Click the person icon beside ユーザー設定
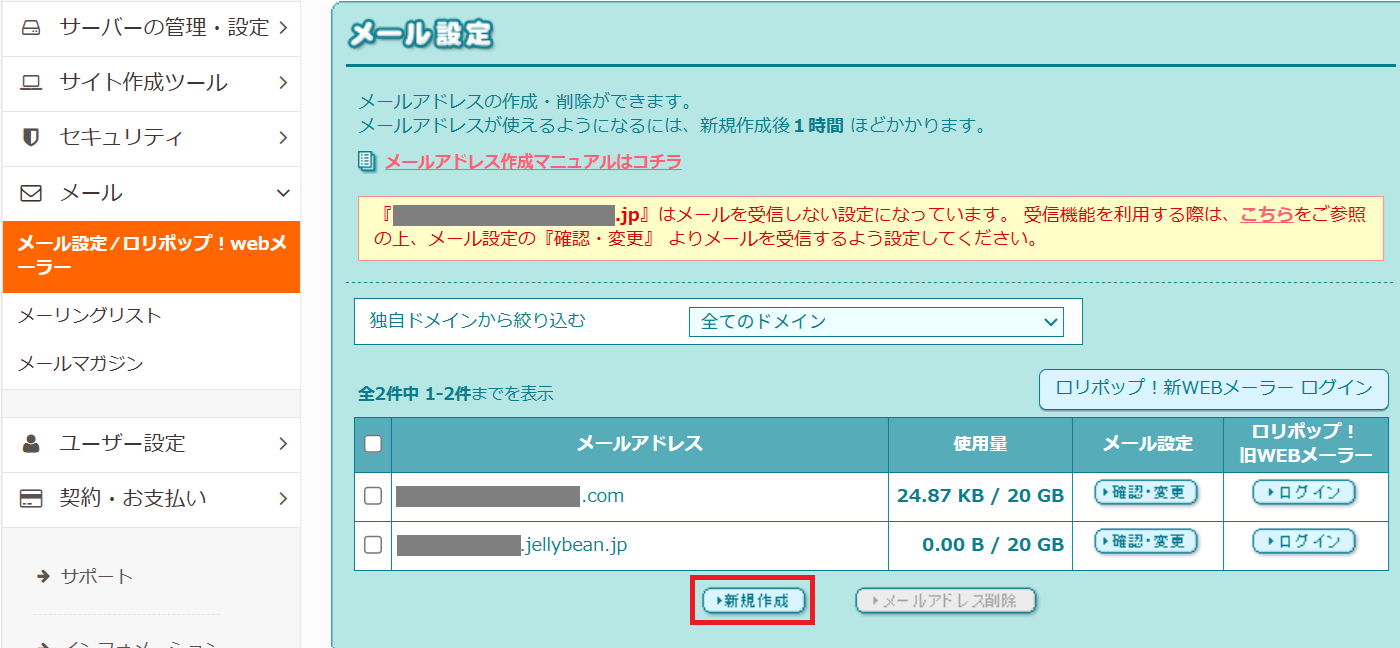This screenshot has height=648, width=1400. [31, 443]
